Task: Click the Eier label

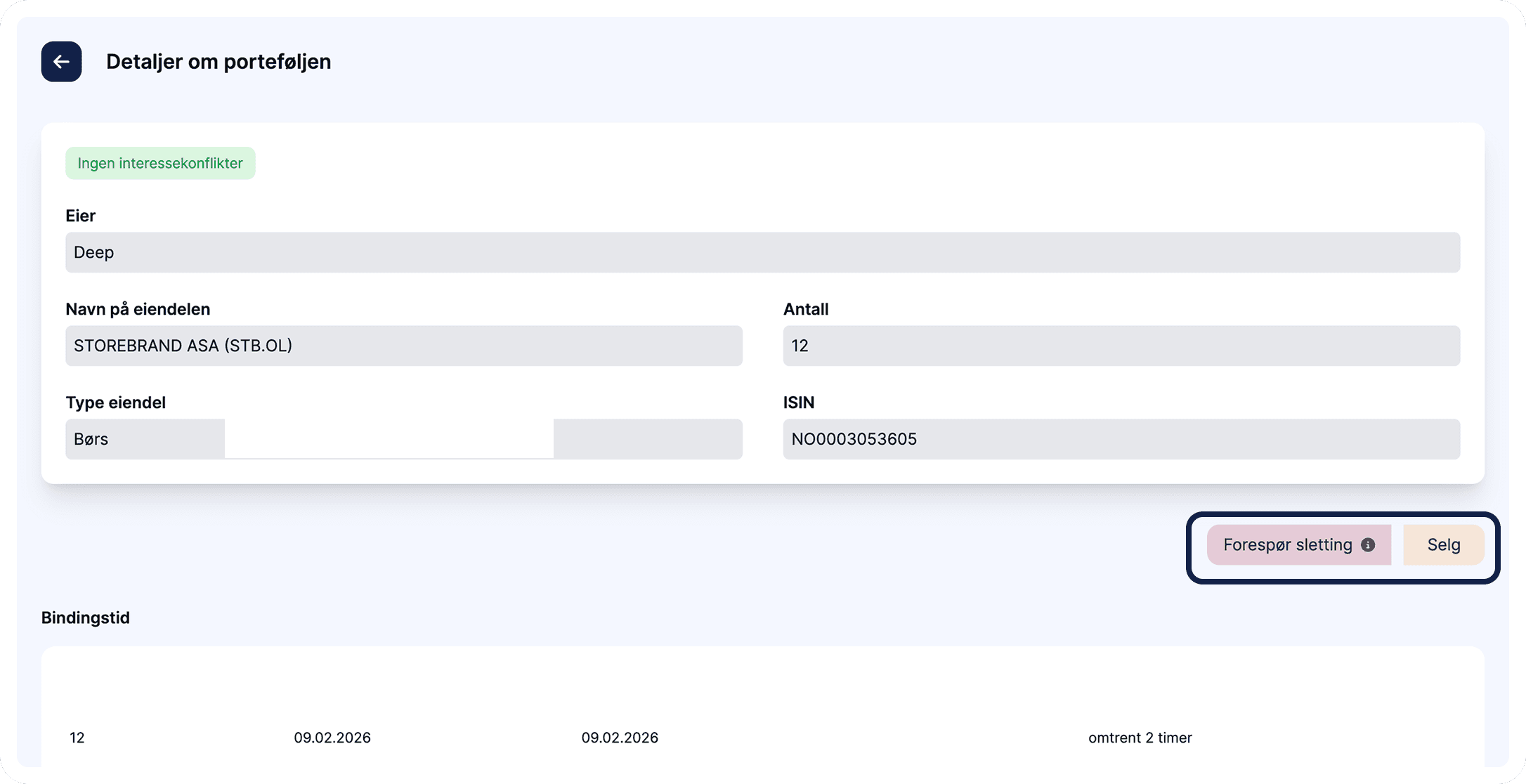Action: tap(81, 216)
